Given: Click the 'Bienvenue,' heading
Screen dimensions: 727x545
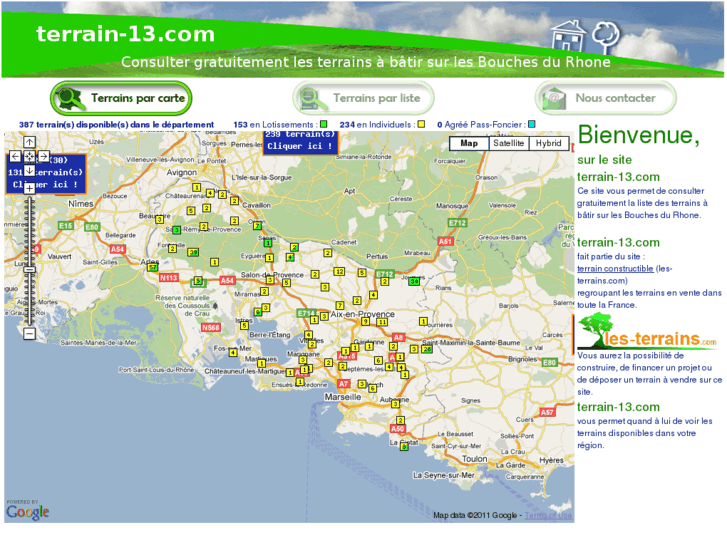Looking at the screenshot, I should 639,135.
